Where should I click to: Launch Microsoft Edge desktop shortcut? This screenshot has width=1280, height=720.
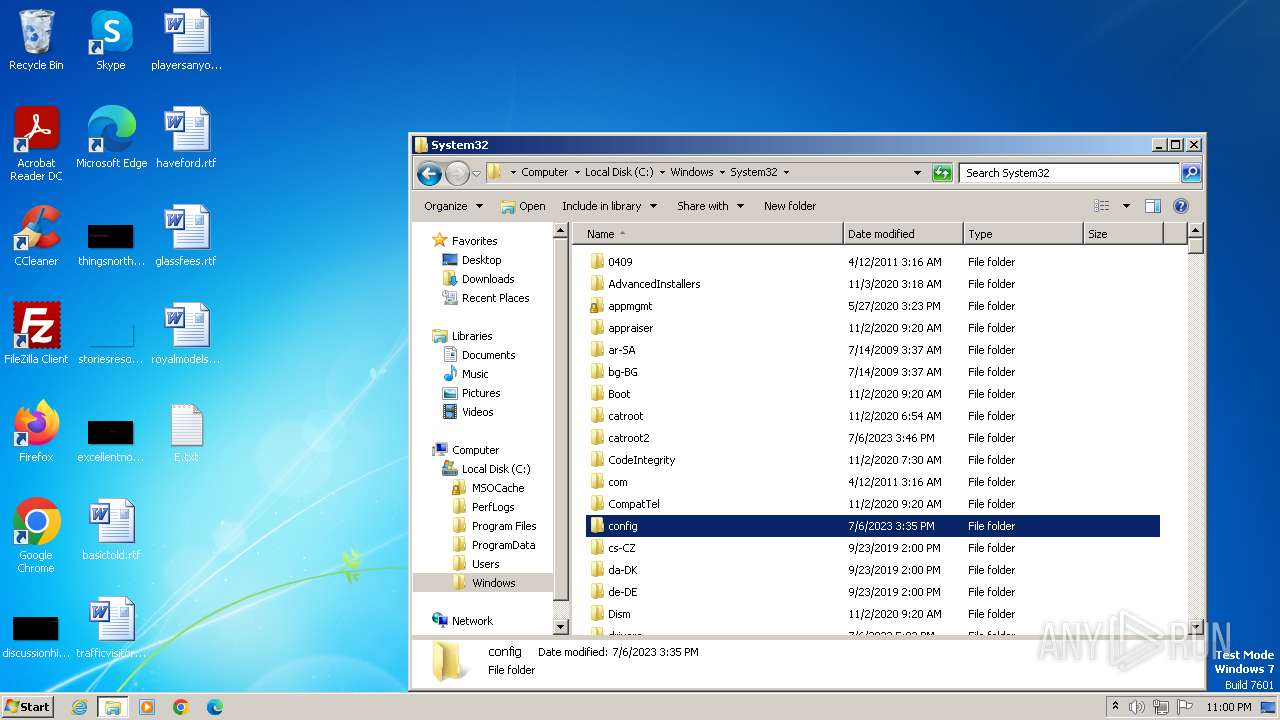(111, 138)
